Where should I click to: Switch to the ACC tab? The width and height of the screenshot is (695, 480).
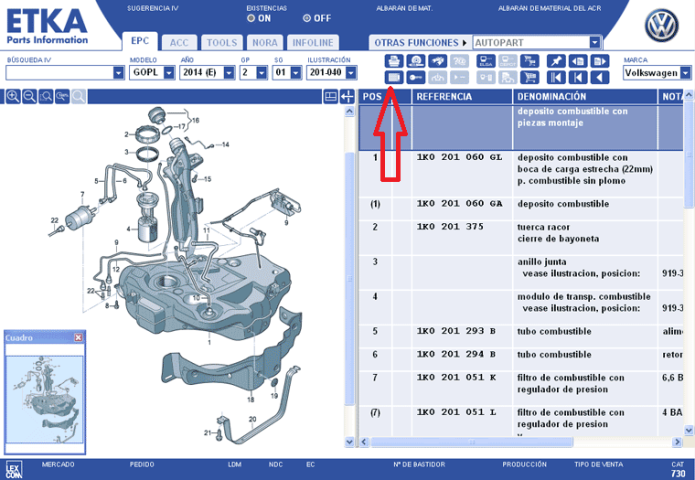[179, 43]
